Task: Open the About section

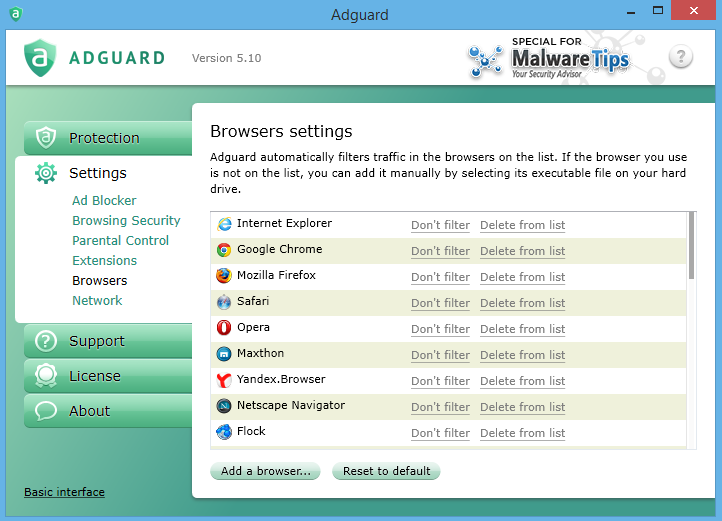Action: (108, 411)
